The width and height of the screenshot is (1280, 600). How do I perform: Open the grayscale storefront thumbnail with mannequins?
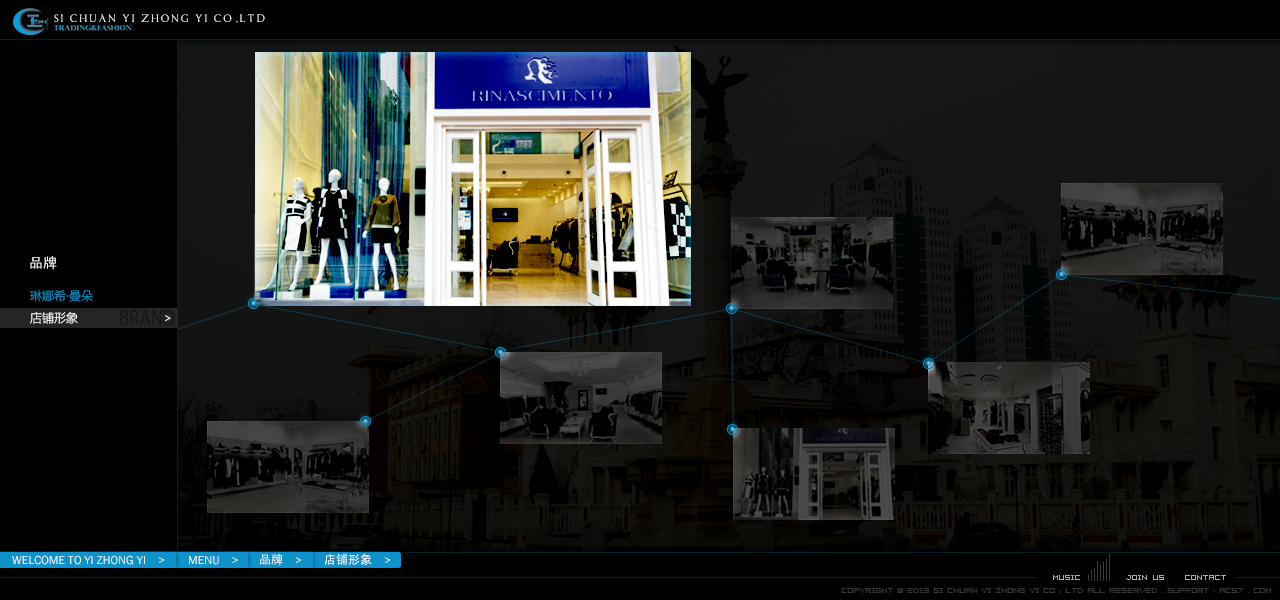click(x=813, y=474)
